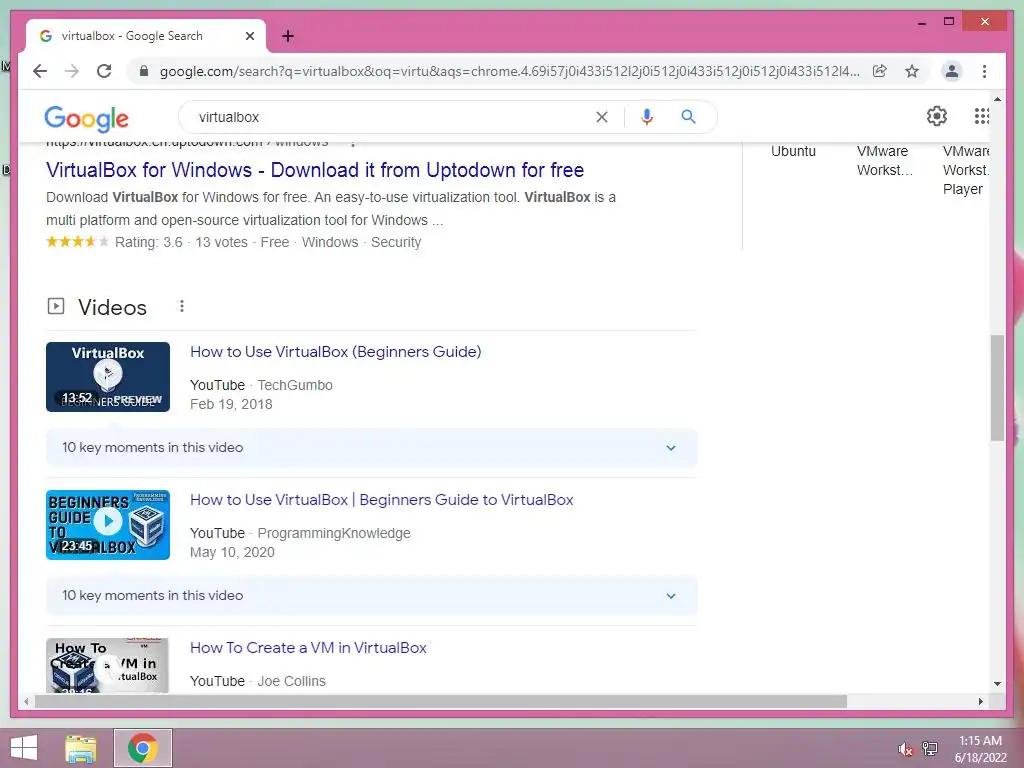Image resolution: width=1024 pixels, height=768 pixels.
Task: Open a new browser tab
Action: 288,36
